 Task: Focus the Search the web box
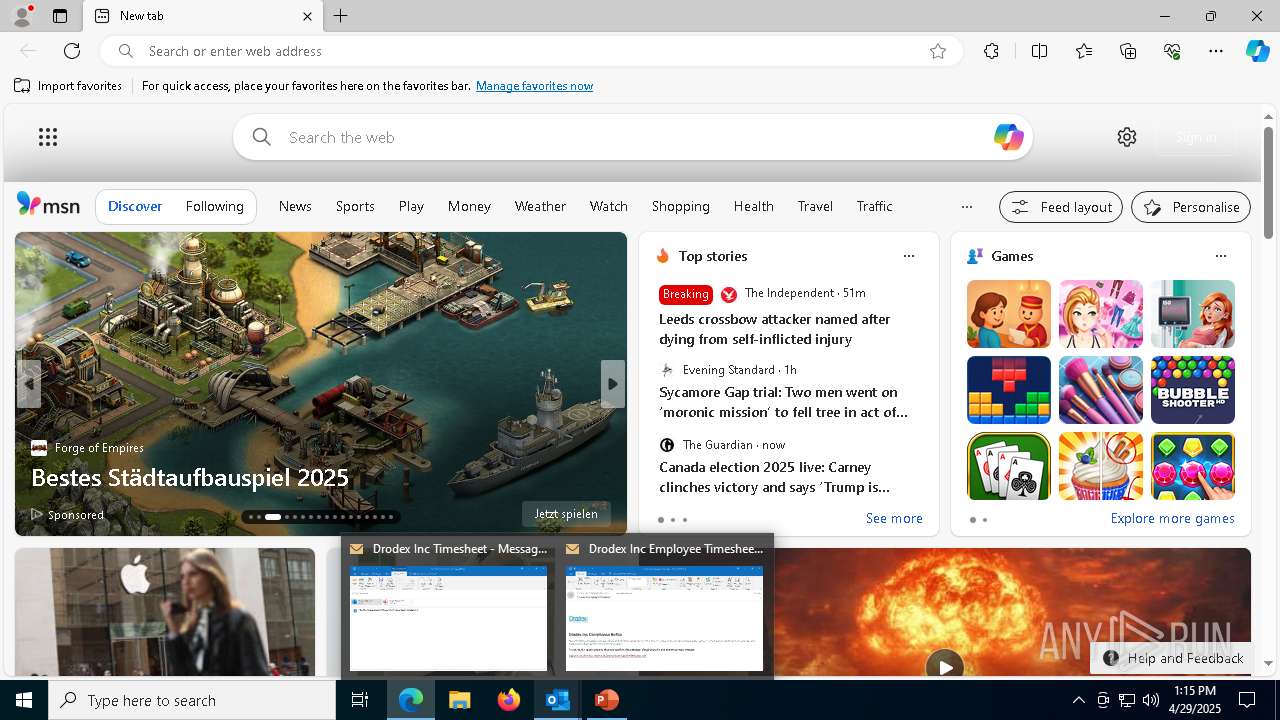tap(633, 137)
